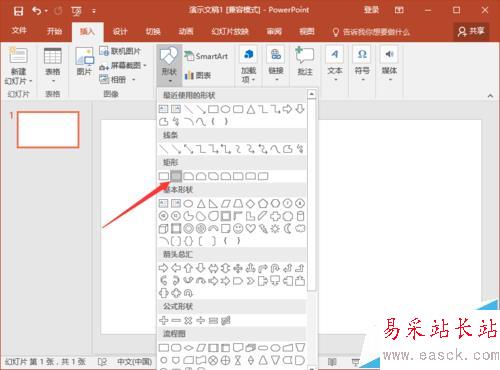Open the 审阅 ribbon tab
This screenshot has height=370, width=500.
coord(274,32)
